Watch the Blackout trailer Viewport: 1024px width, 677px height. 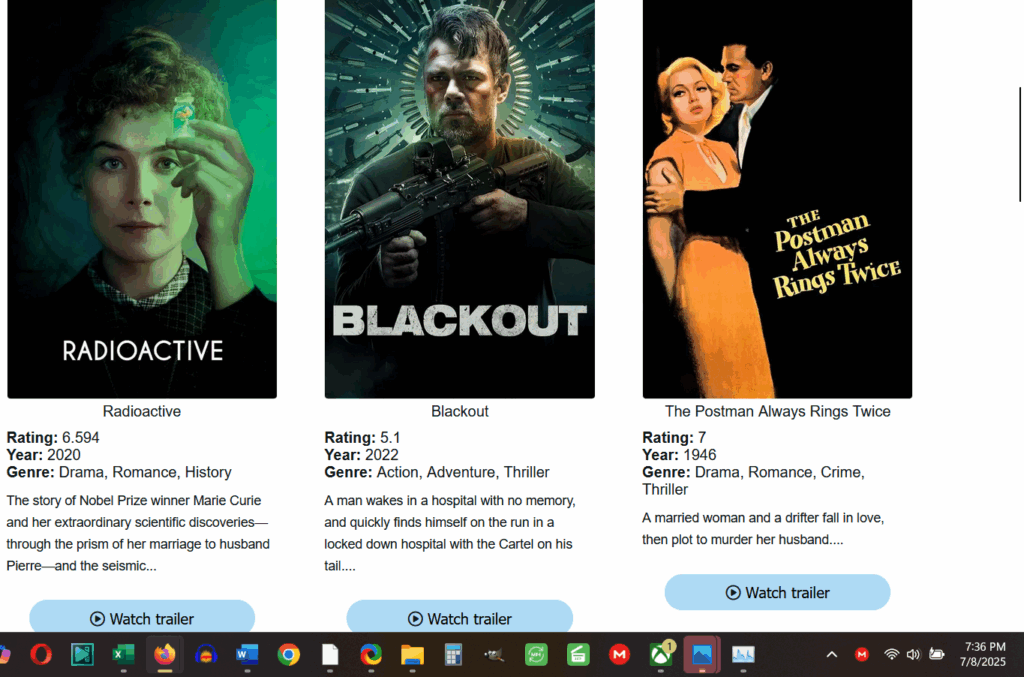tap(460, 617)
